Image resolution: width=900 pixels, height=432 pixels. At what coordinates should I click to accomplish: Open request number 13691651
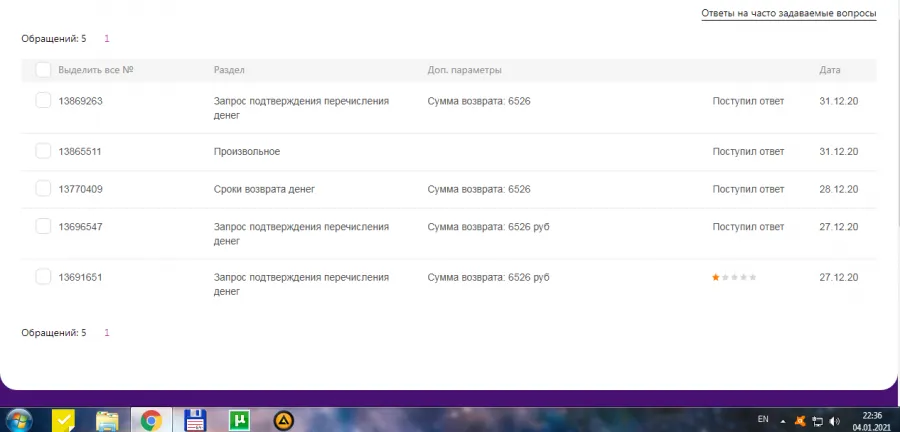pyautogui.click(x=80, y=278)
